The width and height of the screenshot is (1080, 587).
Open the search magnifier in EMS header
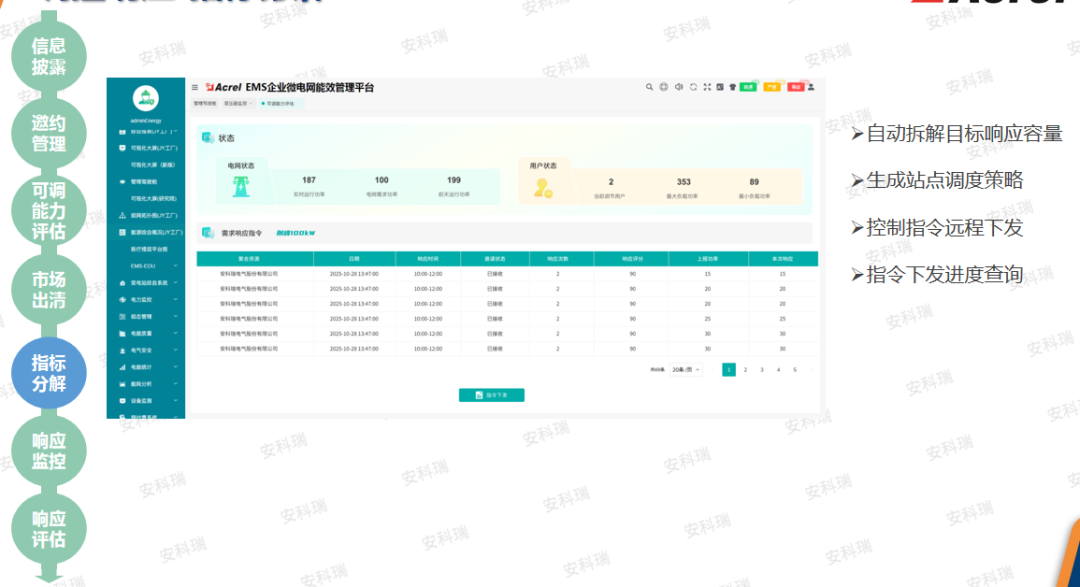tap(649, 87)
